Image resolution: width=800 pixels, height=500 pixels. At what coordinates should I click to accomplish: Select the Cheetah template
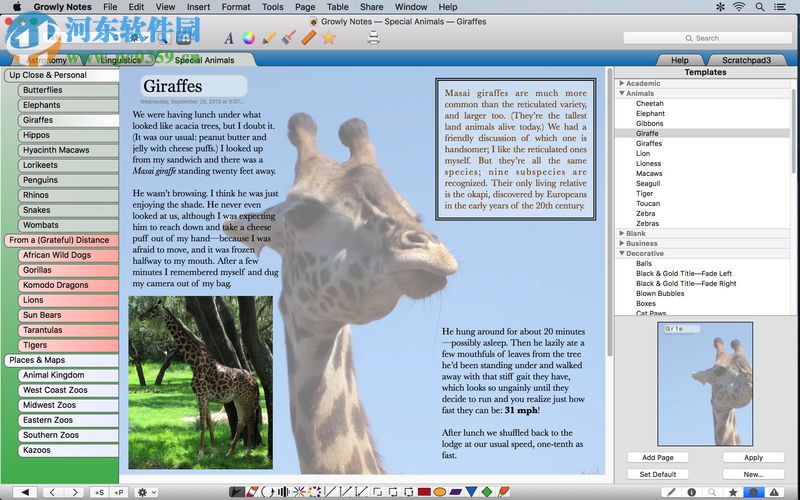click(x=649, y=103)
